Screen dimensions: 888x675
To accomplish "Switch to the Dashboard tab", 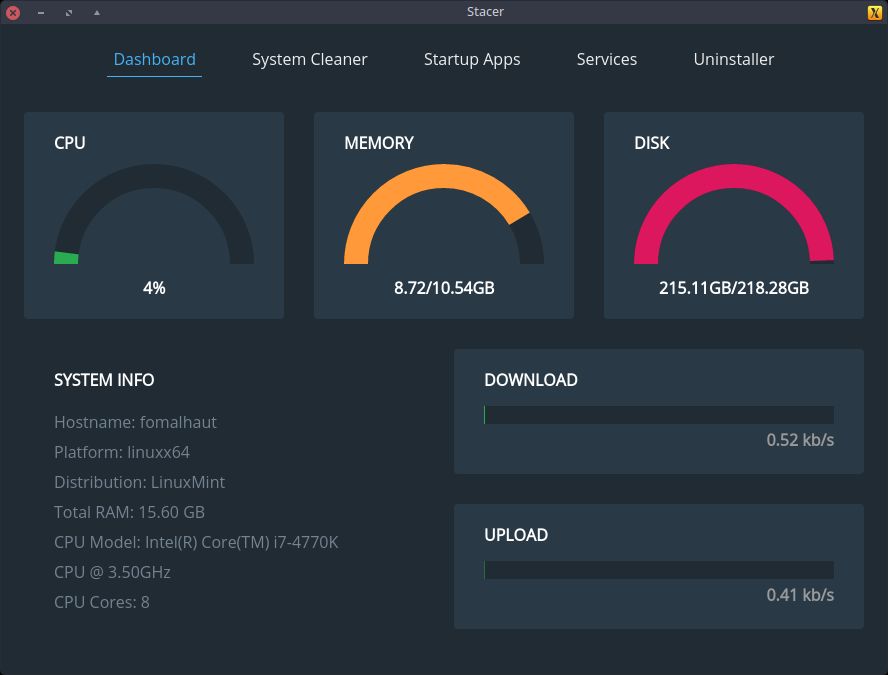I will coord(154,59).
